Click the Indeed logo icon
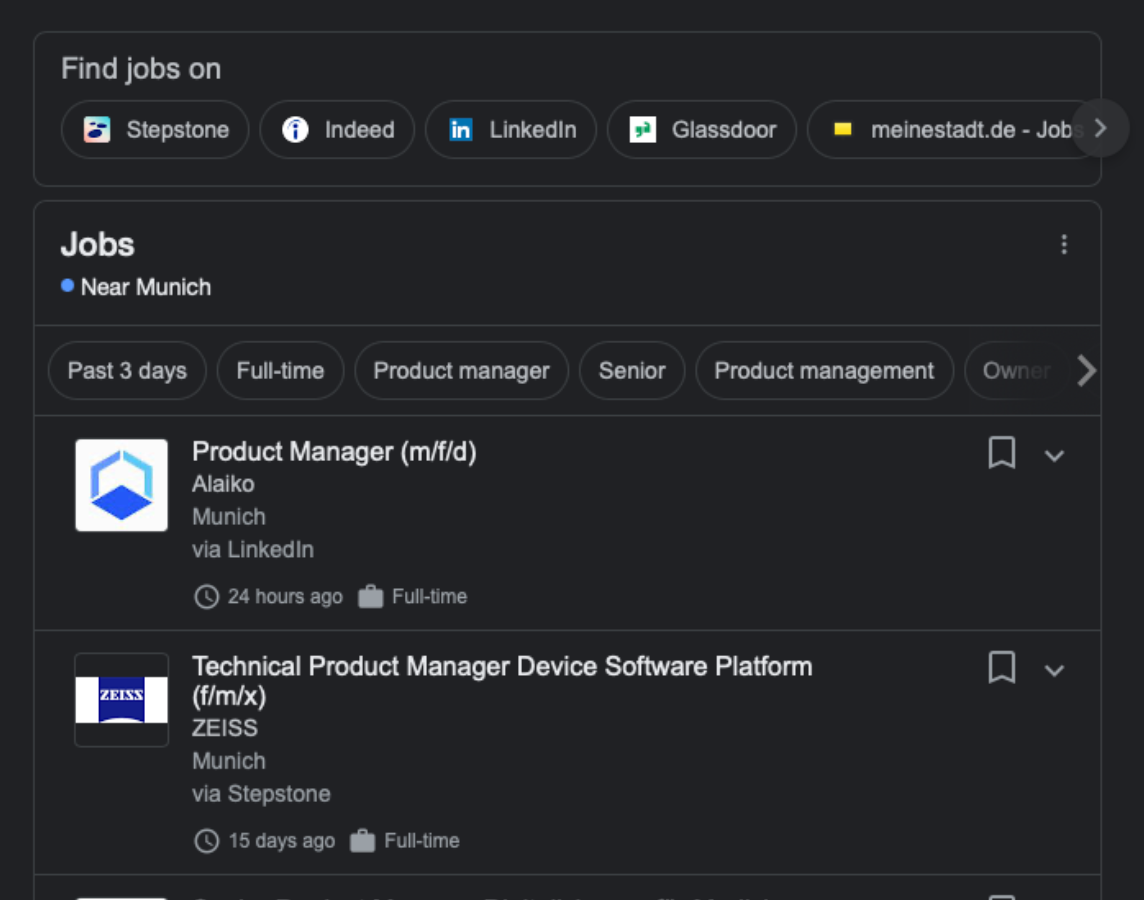 click(x=295, y=130)
